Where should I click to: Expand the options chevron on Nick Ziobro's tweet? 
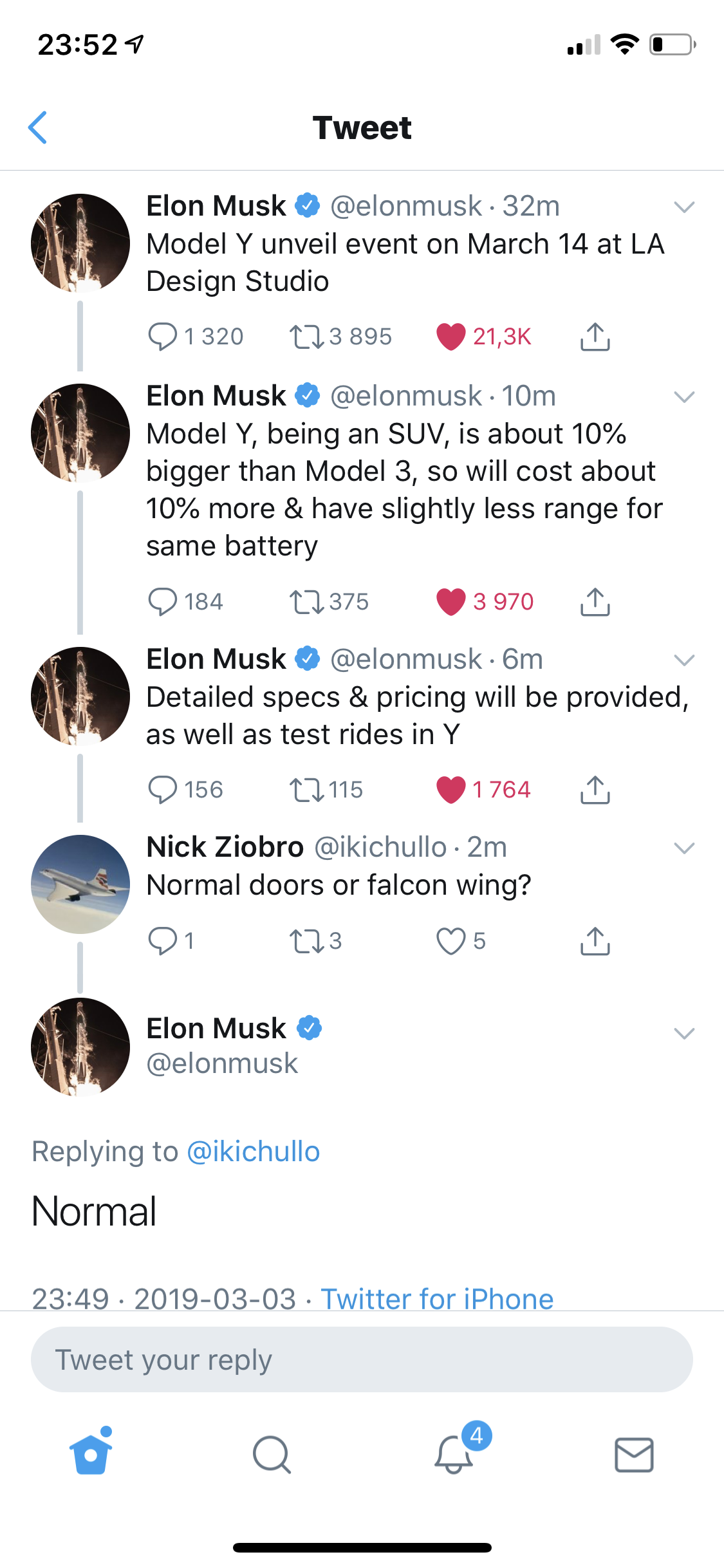[x=684, y=848]
